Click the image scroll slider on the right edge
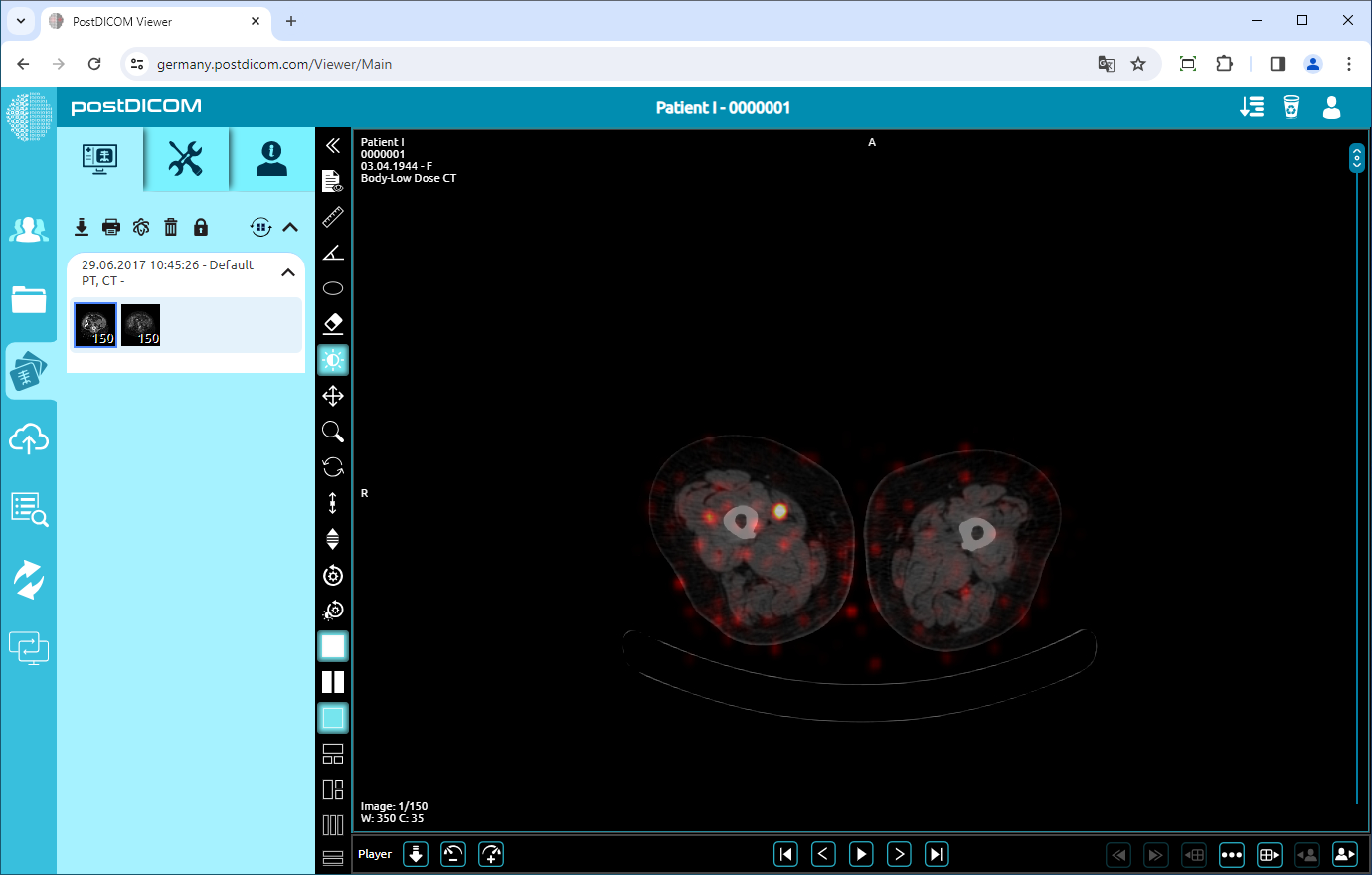 pyautogui.click(x=1356, y=157)
